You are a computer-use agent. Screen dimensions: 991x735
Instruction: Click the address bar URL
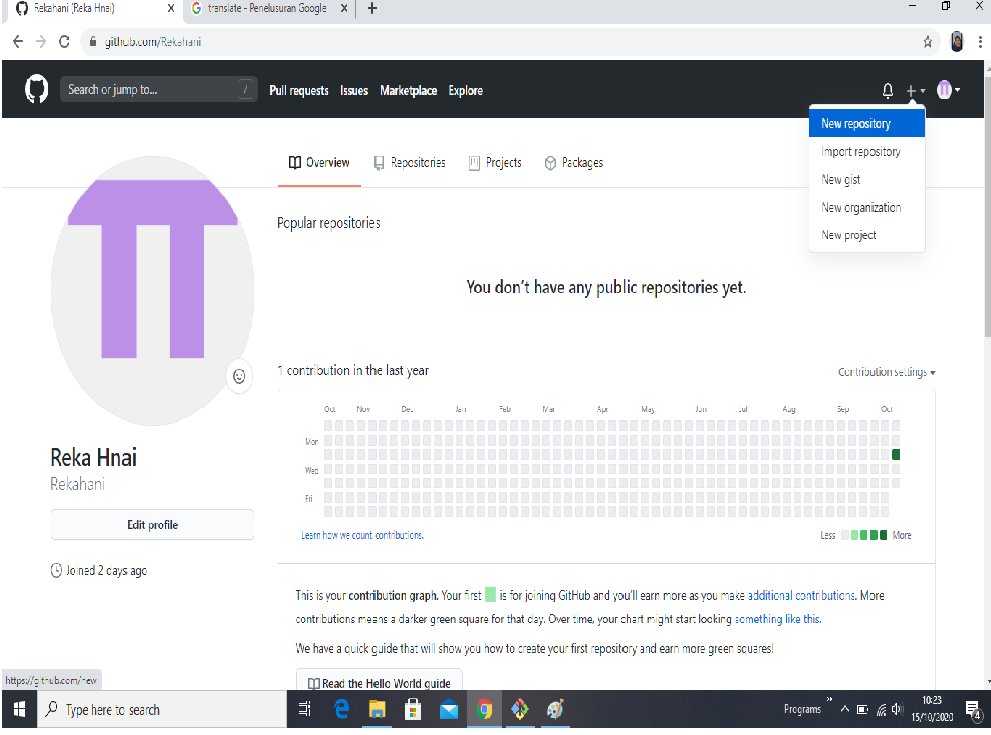click(x=152, y=42)
